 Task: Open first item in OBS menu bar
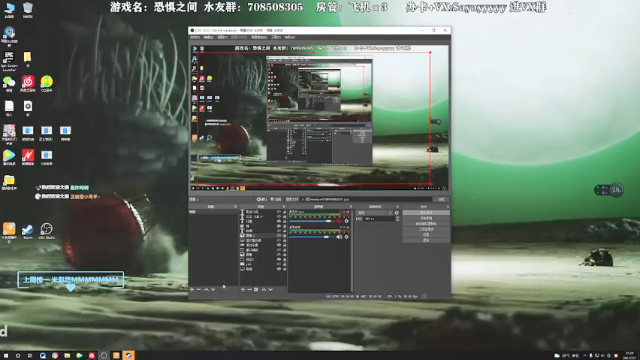[195, 37]
